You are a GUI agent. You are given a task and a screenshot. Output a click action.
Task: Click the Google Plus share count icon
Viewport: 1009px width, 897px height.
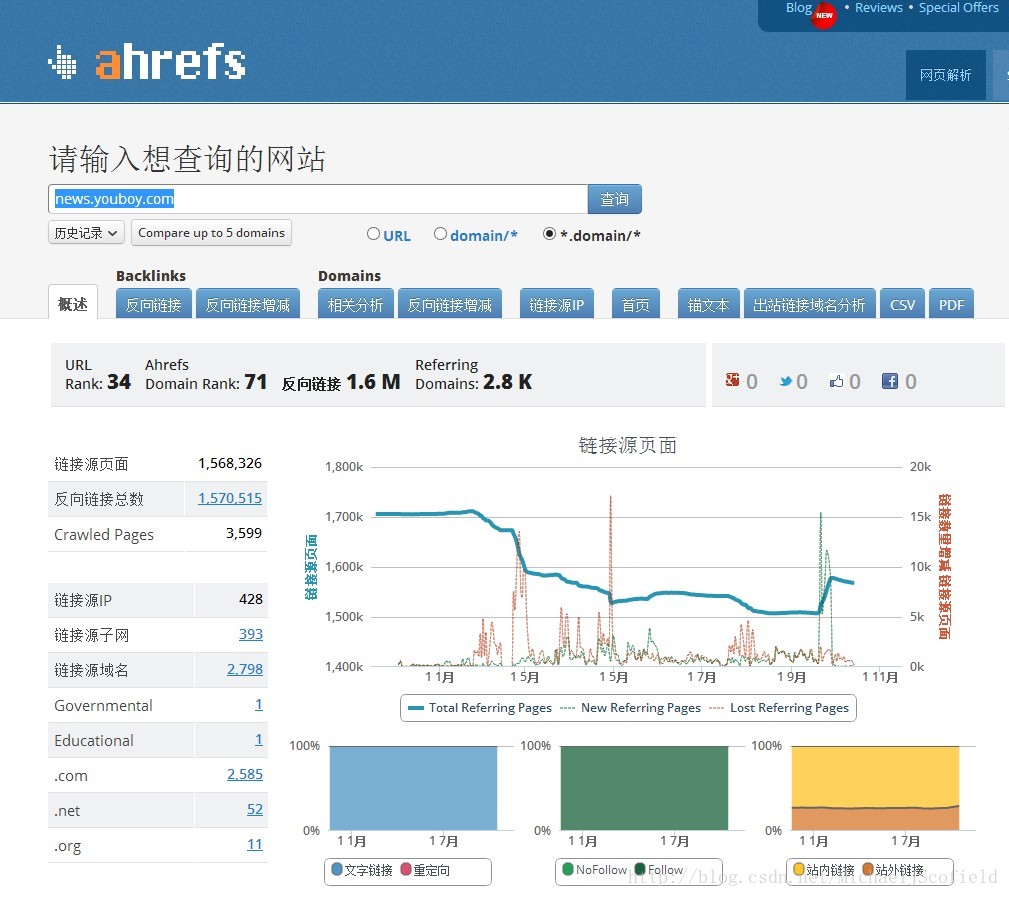732,380
